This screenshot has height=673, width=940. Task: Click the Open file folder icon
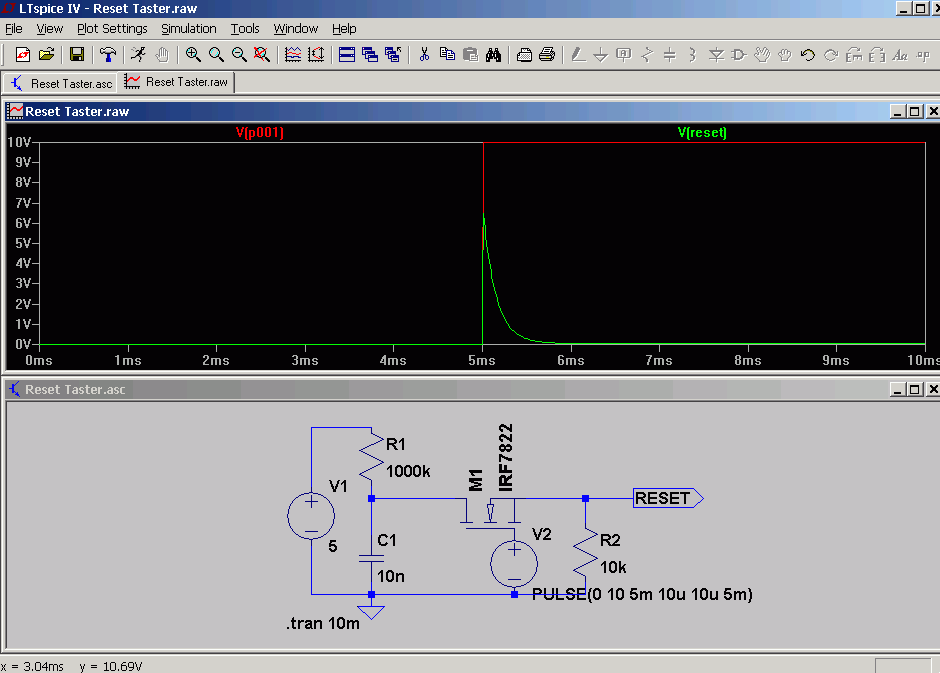point(46,55)
